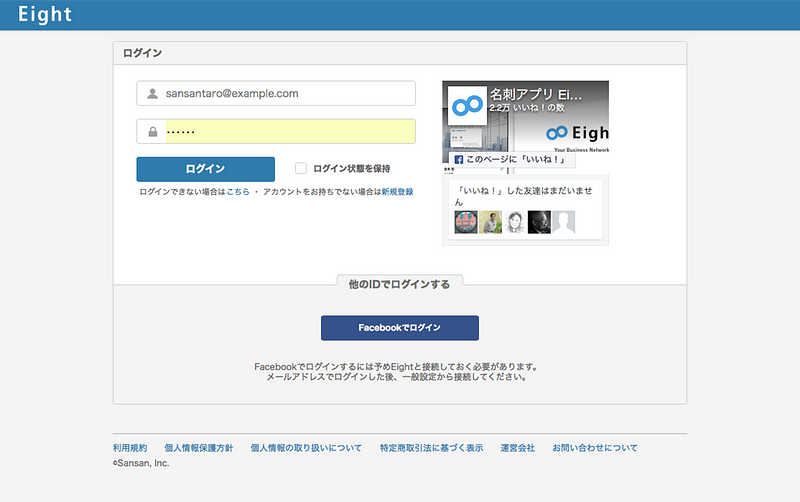
Task: Open 個人情報の取り扱いについて footer link
Action: click(x=306, y=448)
